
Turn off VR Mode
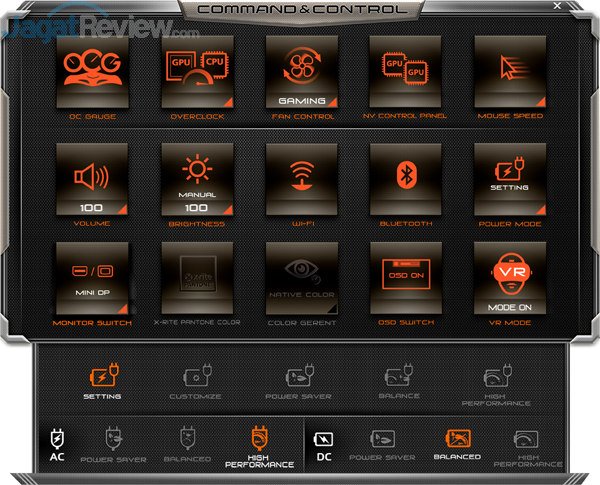tap(509, 278)
